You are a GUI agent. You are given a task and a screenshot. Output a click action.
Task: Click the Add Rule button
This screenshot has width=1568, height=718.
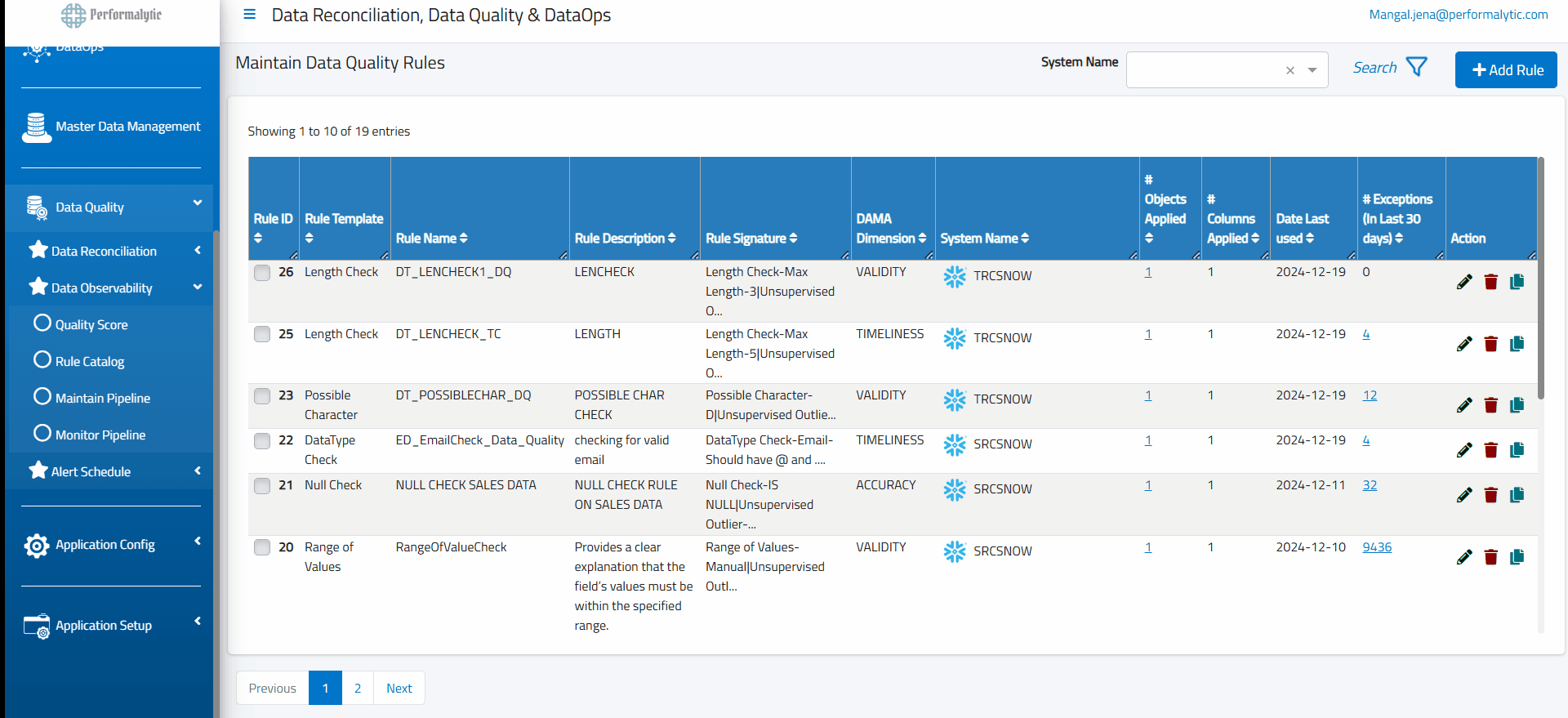pyautogui.click(x=1506, y=70)
